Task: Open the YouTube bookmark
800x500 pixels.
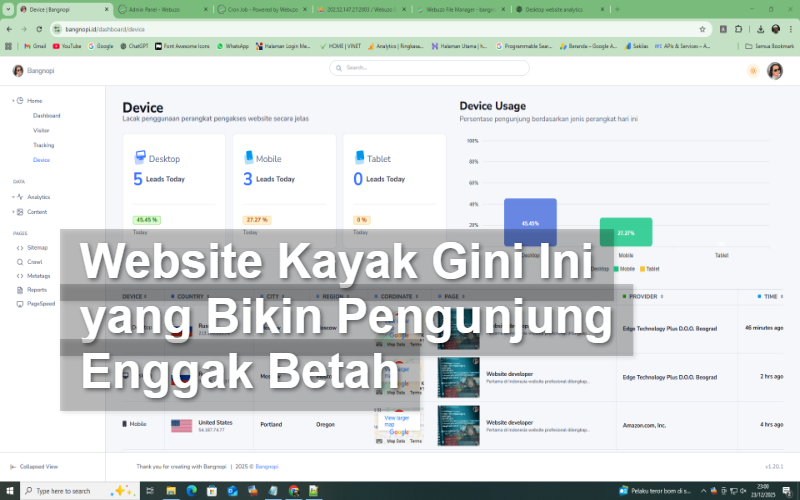Action: [x=67, y=46]
